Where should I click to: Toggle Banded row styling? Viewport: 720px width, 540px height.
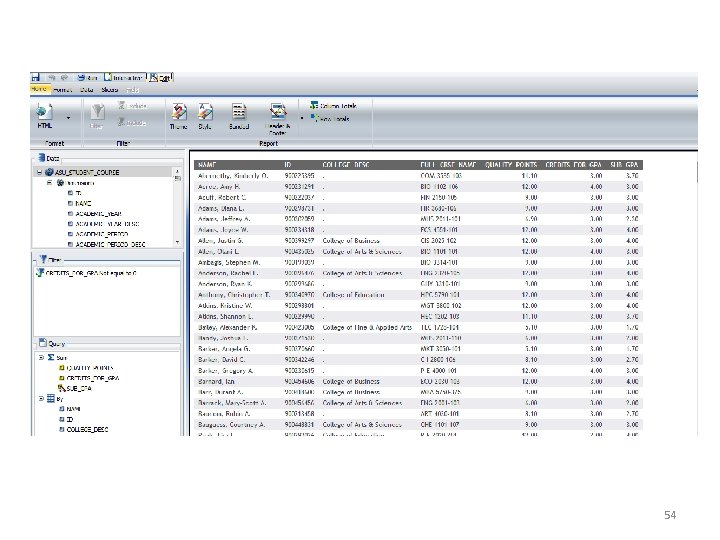point(239,116)
